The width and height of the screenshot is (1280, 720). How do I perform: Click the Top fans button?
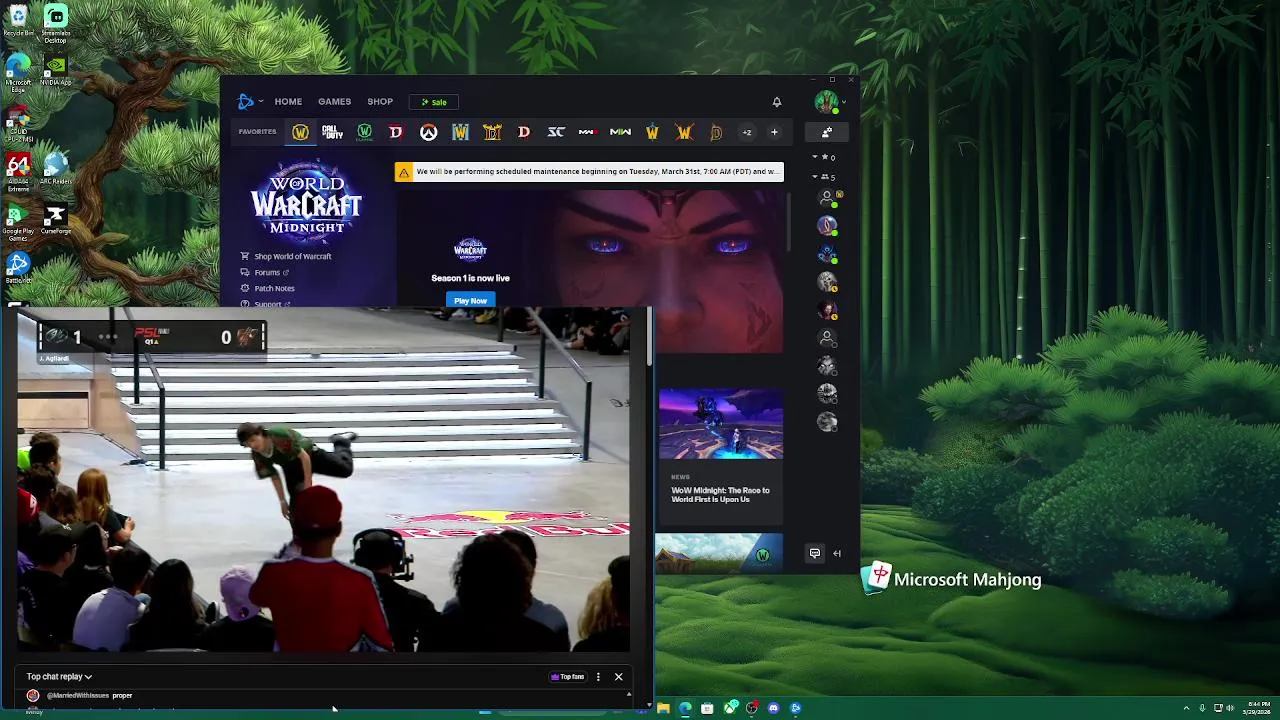pyautogui.click(x=568, y=677)
